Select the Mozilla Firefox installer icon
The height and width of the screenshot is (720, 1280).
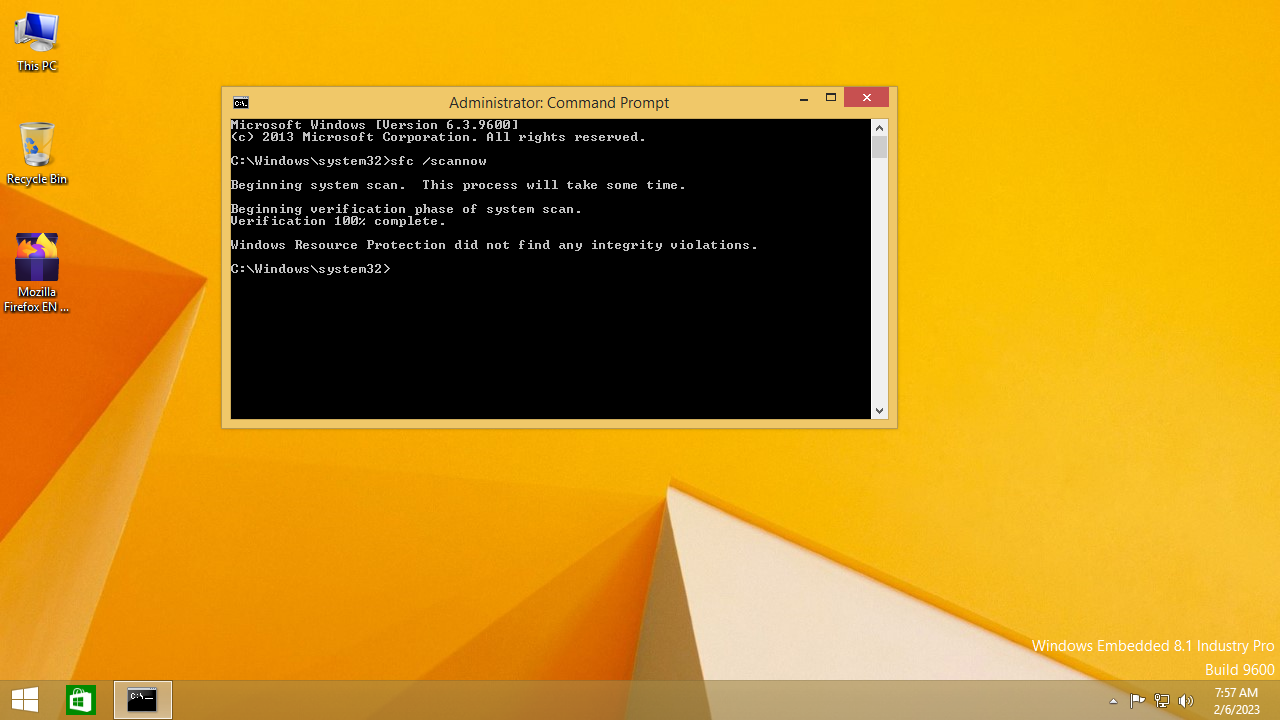tap(37, 272)
